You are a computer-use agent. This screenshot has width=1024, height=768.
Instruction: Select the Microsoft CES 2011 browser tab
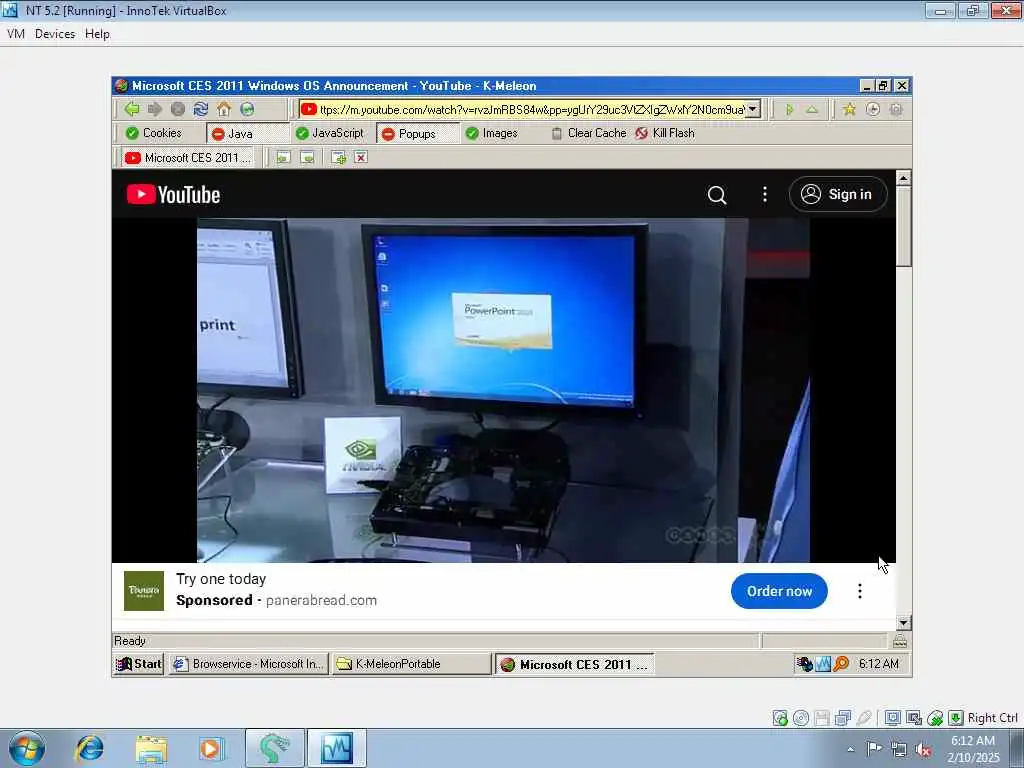point(188,158)
